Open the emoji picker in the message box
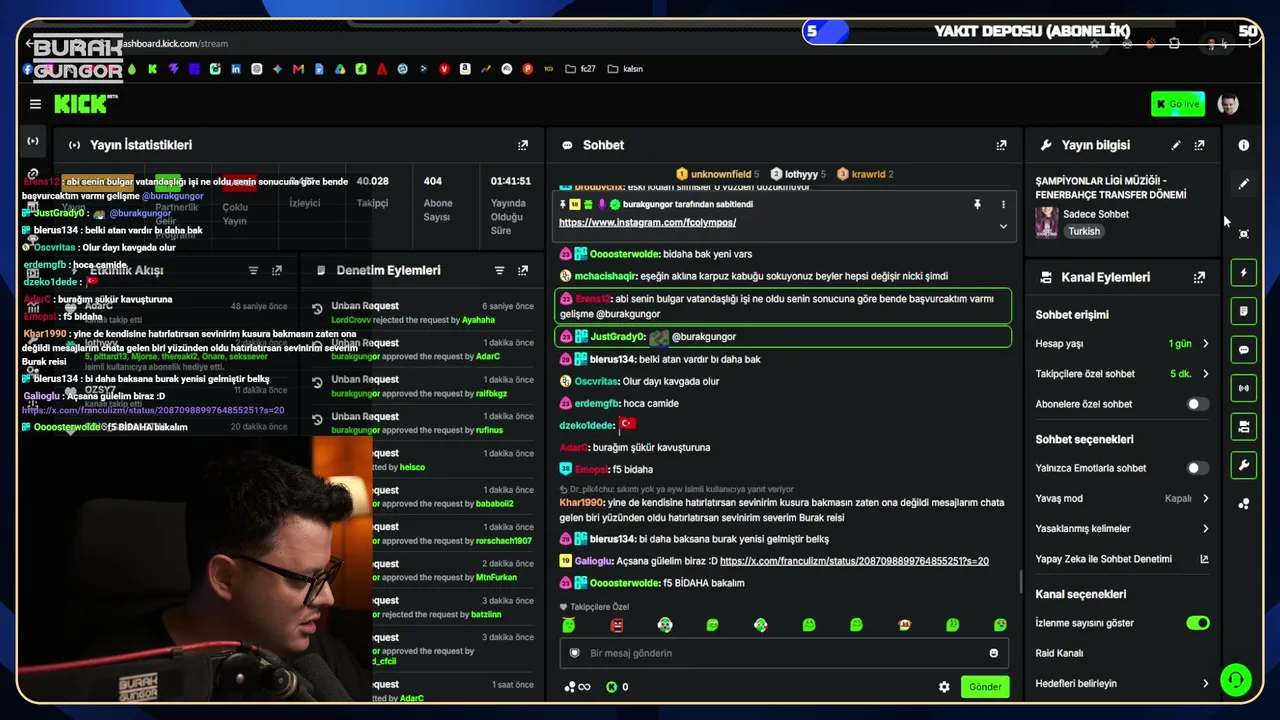The height and width of the screenshot is (720, 1280). (x=994, y=653)
